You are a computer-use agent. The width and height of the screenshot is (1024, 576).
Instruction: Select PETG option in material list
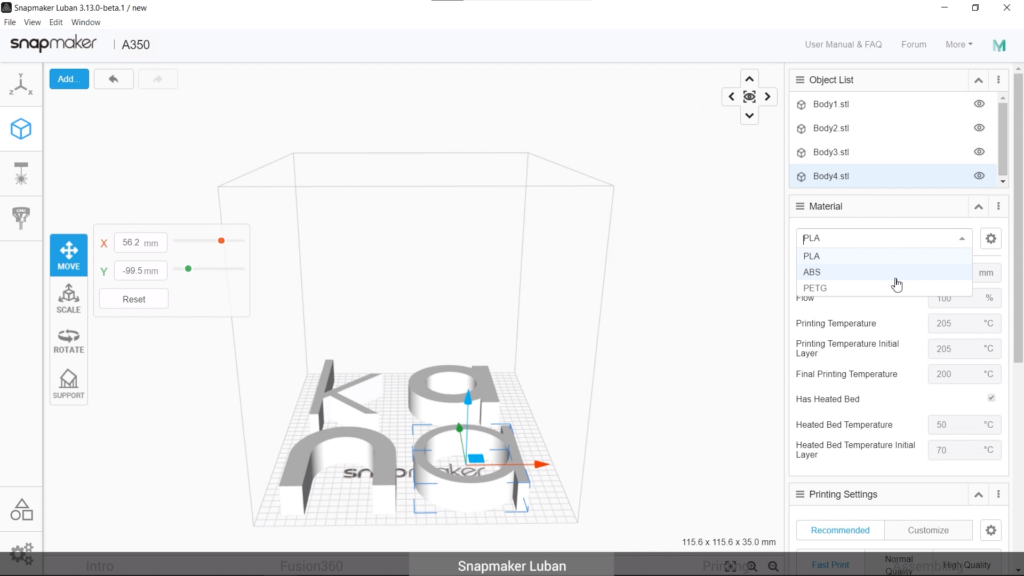click(x=815, y=288)
